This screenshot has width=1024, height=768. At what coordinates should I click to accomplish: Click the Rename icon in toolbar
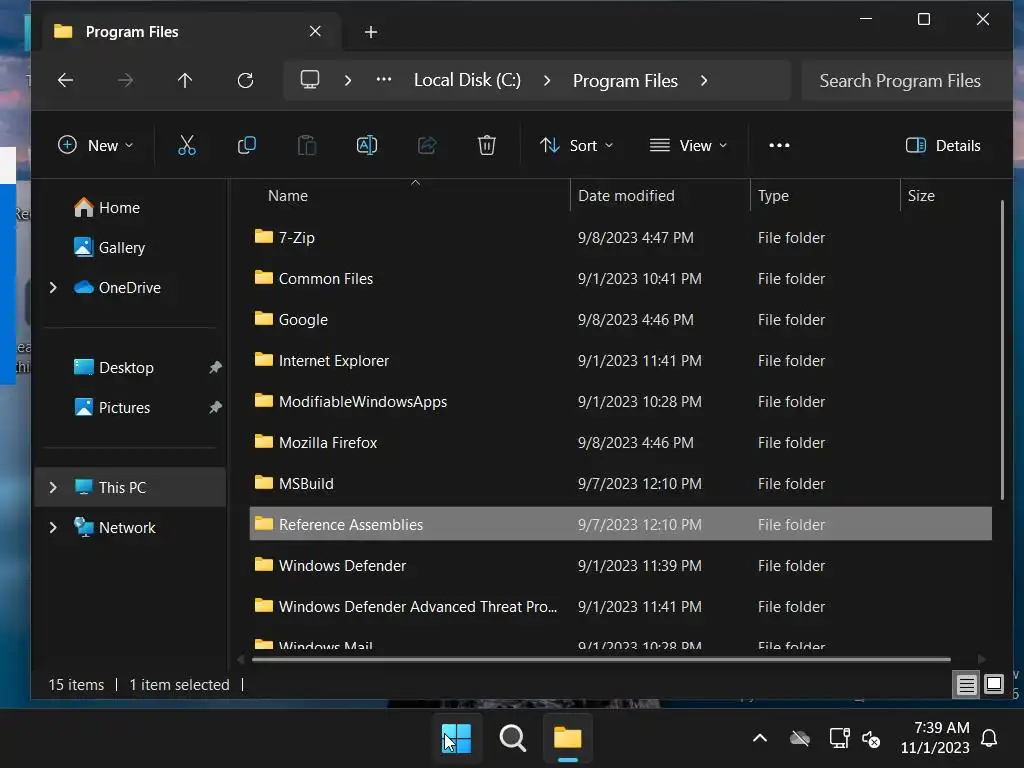367,145
